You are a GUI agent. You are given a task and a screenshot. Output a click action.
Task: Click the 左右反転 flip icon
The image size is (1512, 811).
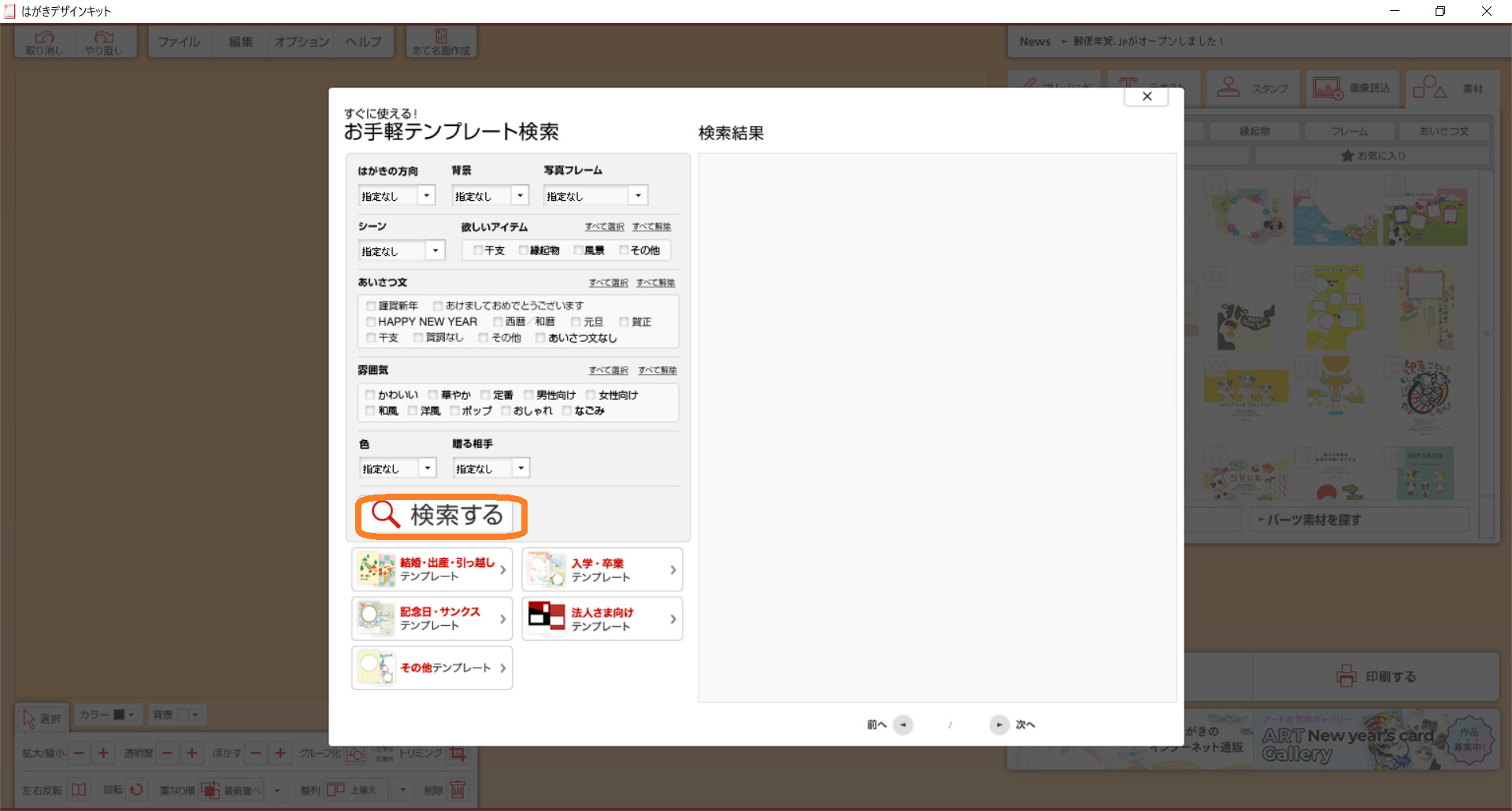tap(79, 789)
